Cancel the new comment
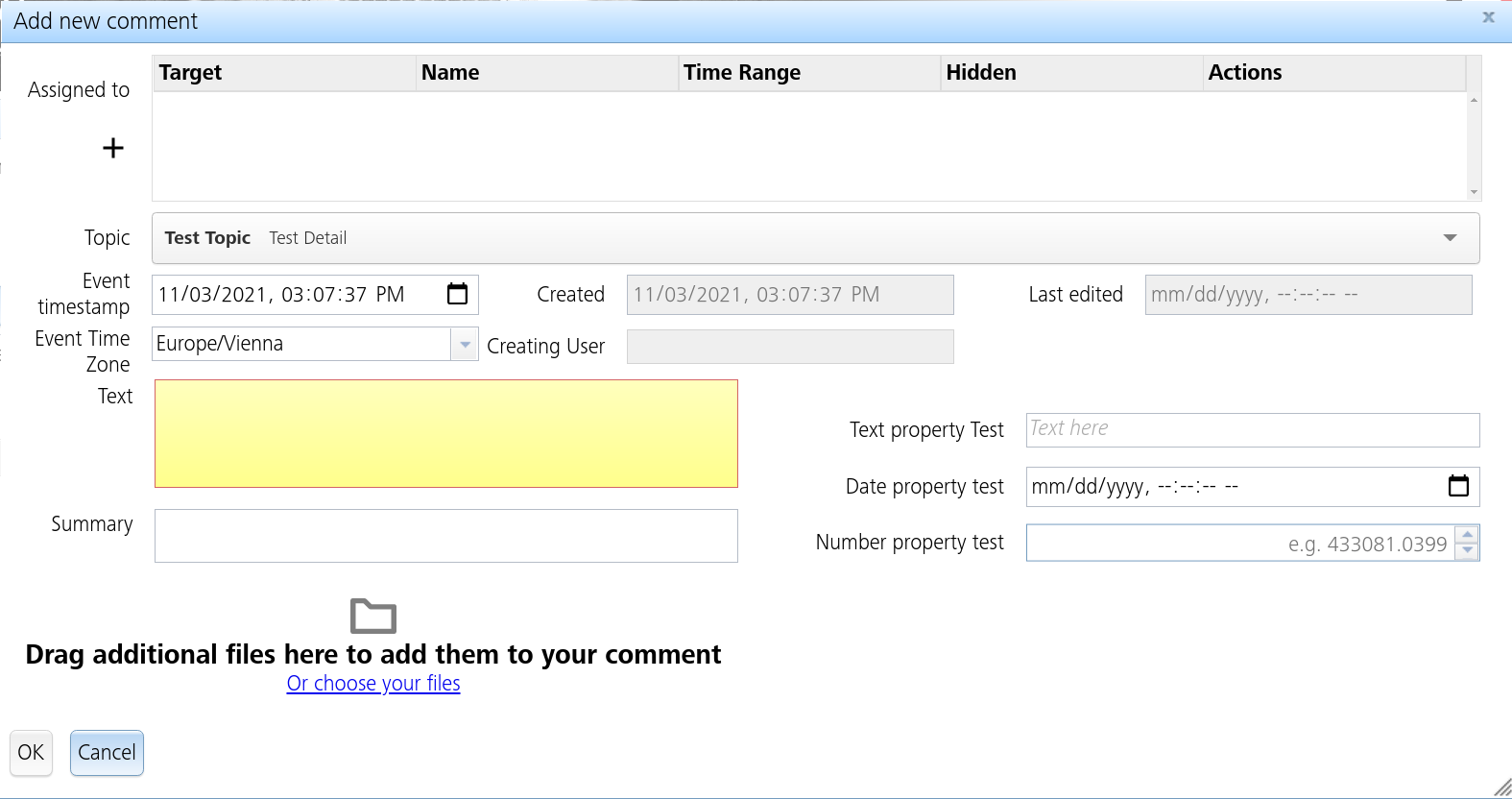The image size is (1512, 799). [107, 753]
